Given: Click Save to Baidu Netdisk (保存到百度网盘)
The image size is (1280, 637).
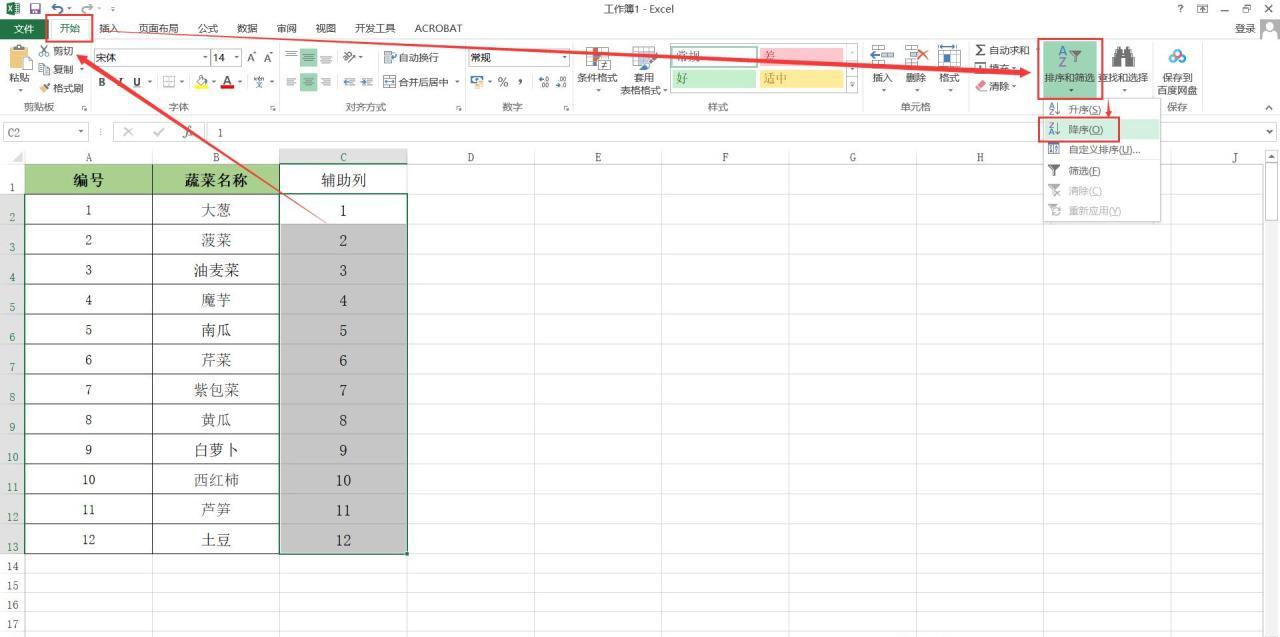Looking at the screenshot, I should 1177,72.
